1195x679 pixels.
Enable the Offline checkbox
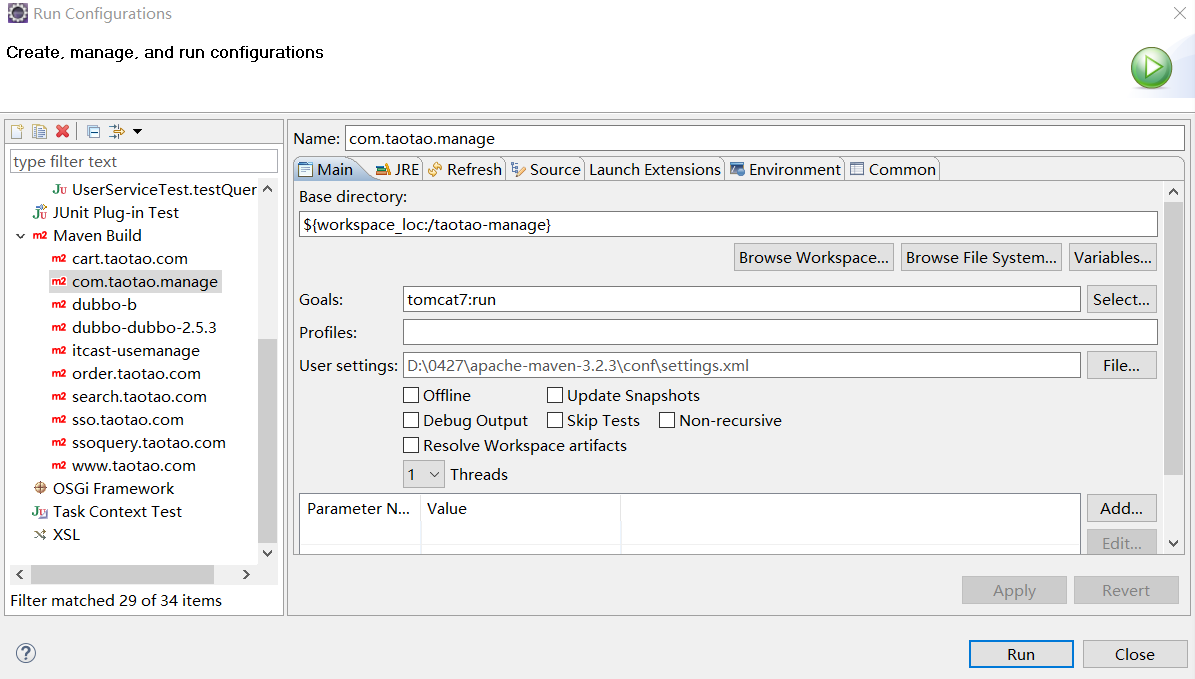click(411, 395)
